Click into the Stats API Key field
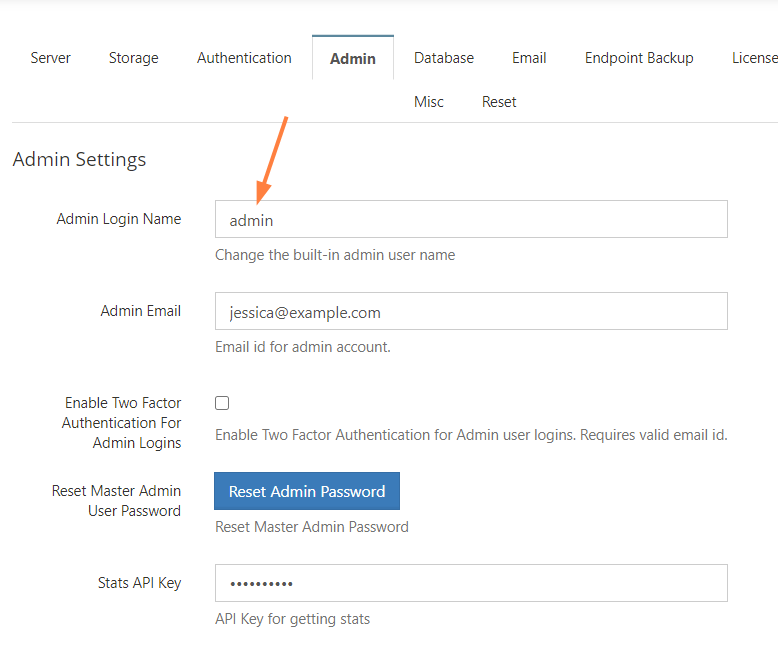Screen dimensions: 778x656 (x=471, y=583)
